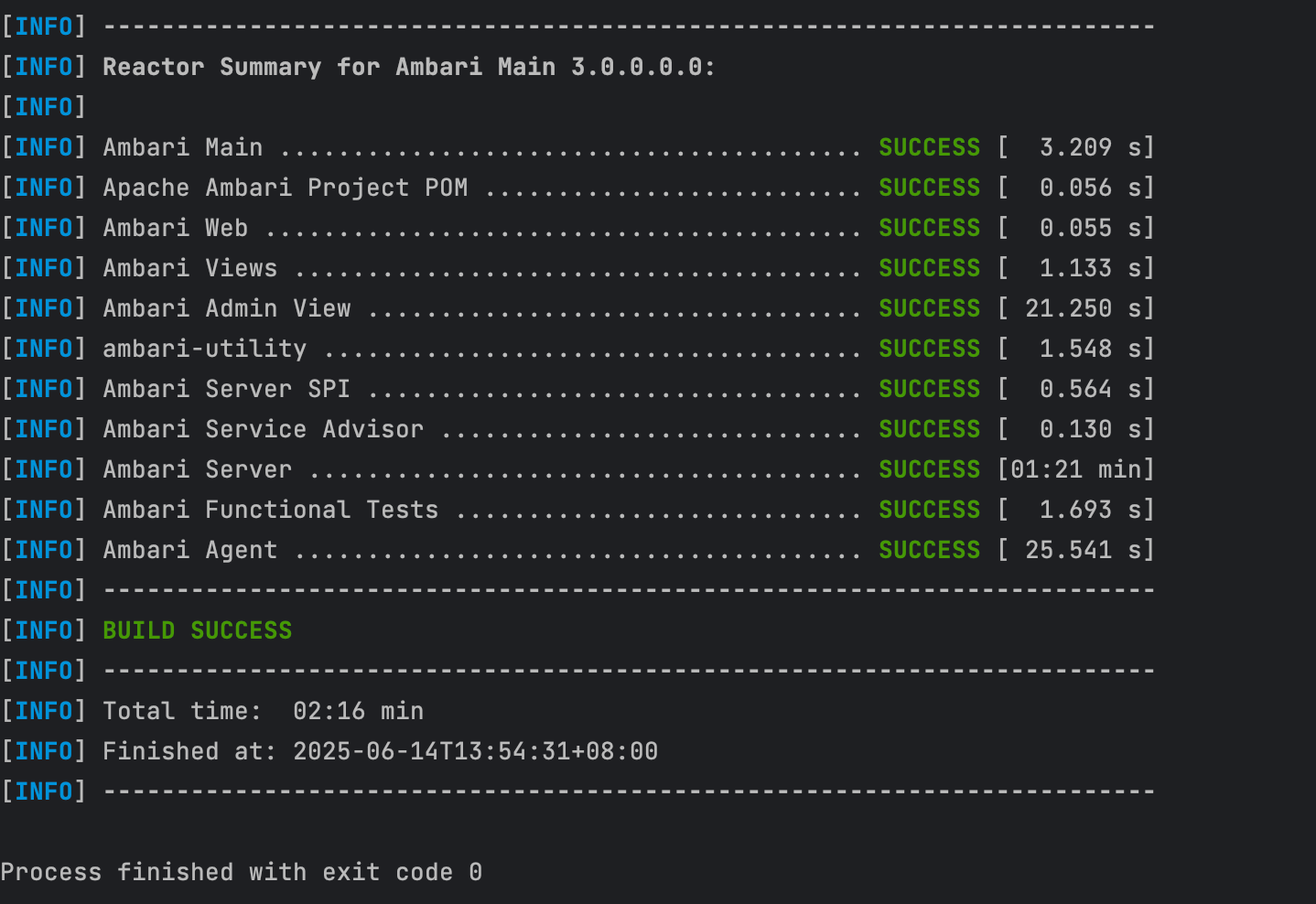Viewport: 1316px width, 904px height.
Task: Click the 'Ambari Admin View' module name
Action: 227,308
